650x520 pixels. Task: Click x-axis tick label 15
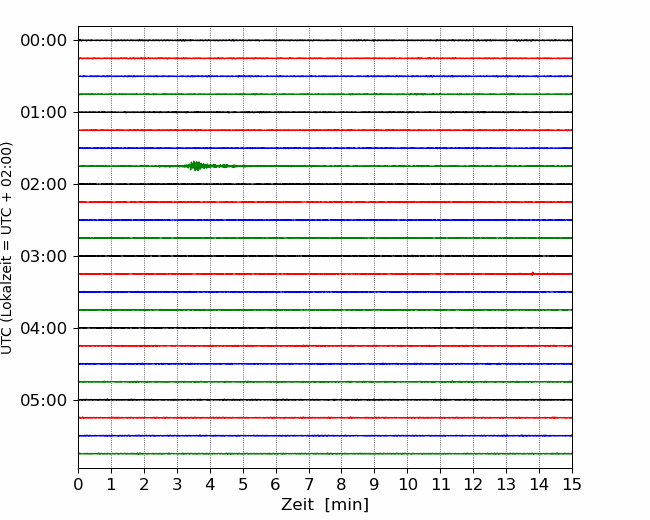pyautogui.click(x=572, y=484)
